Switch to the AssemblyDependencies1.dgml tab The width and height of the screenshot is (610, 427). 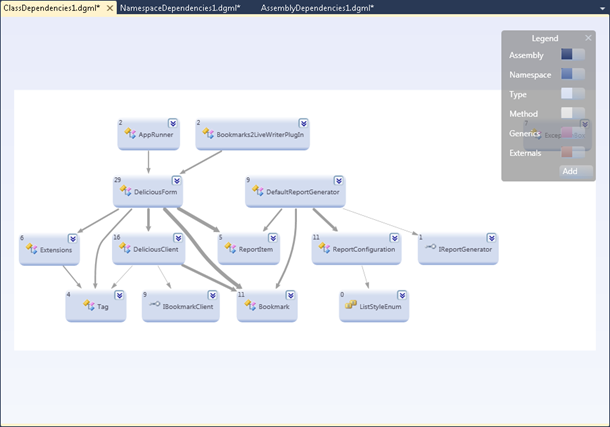(316, 7)
